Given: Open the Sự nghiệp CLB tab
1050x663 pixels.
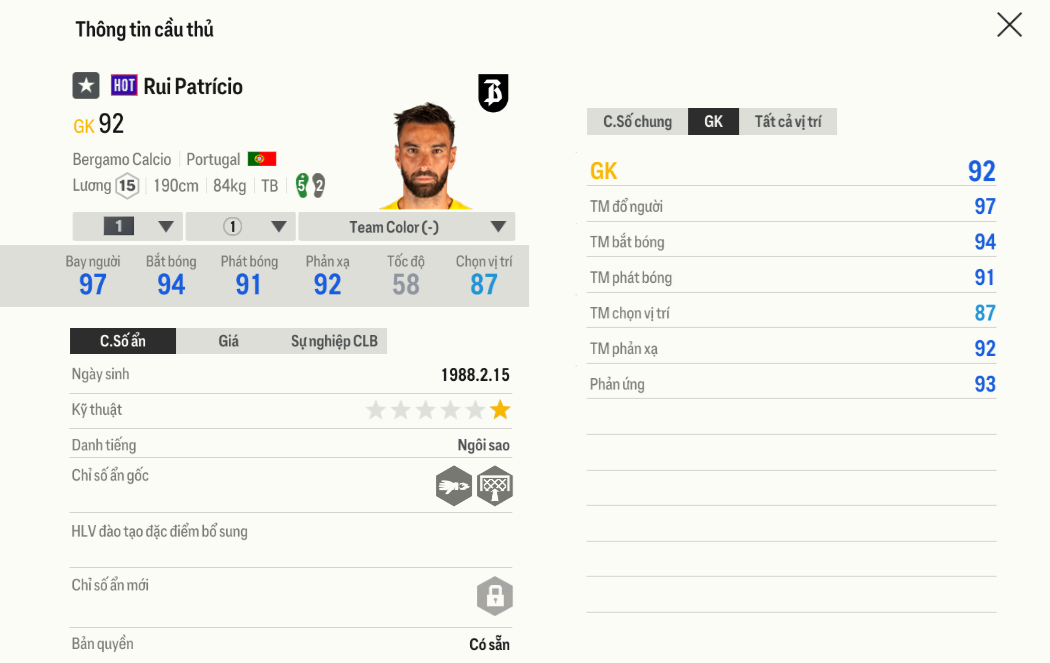Looking at the screenshot, I should (334, 341).
